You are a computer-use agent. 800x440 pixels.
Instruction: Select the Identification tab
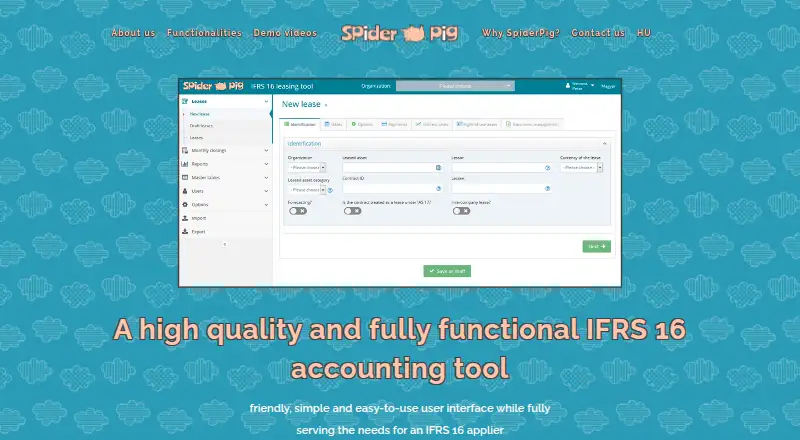(300, 125)
